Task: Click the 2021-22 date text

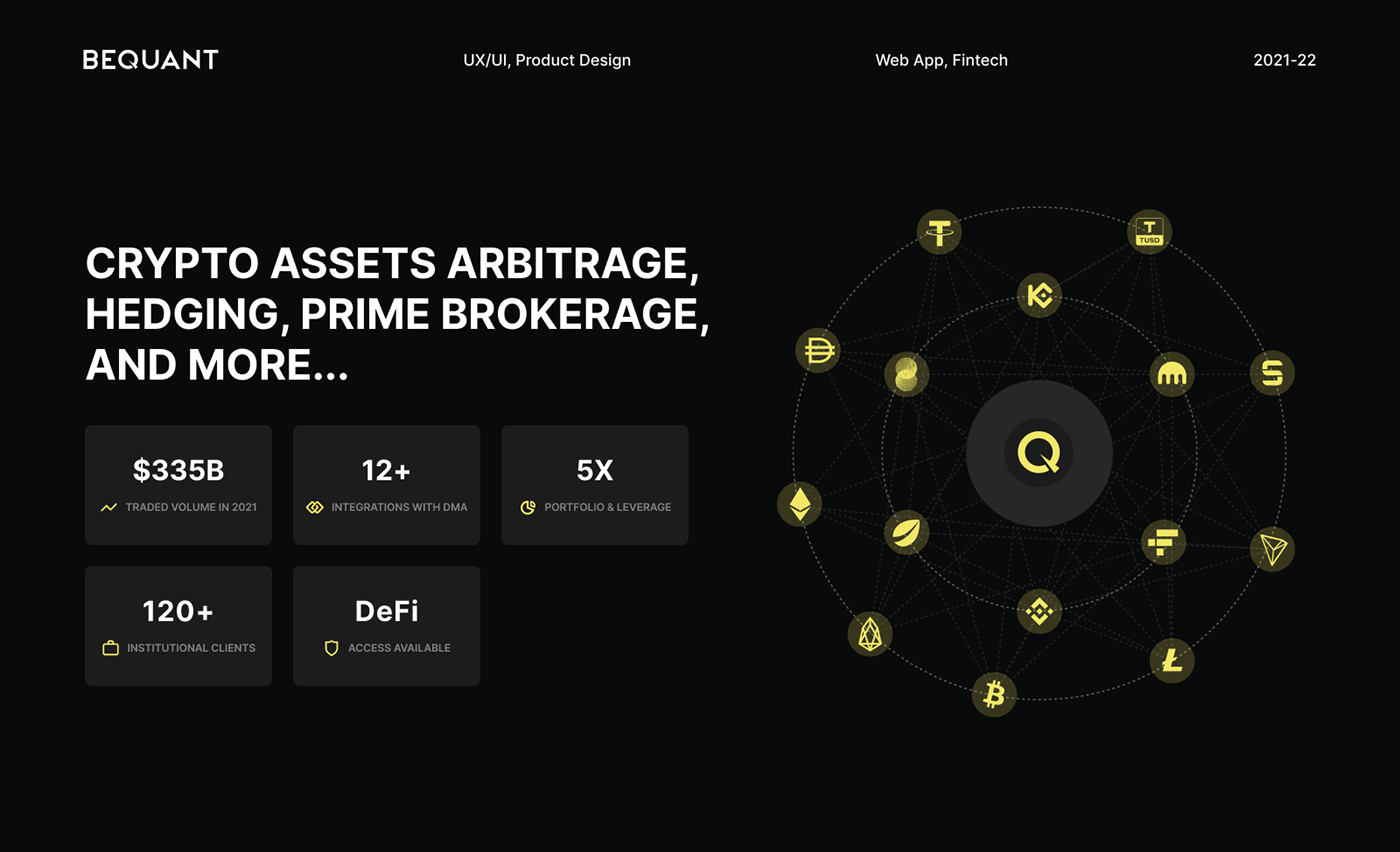Action: [1285, 60]
